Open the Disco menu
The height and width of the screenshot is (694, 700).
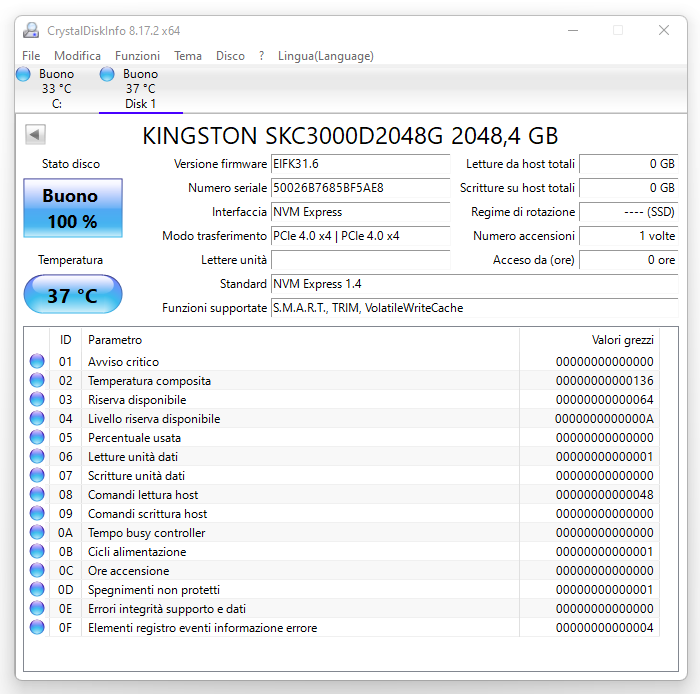(x=230, y=56)
